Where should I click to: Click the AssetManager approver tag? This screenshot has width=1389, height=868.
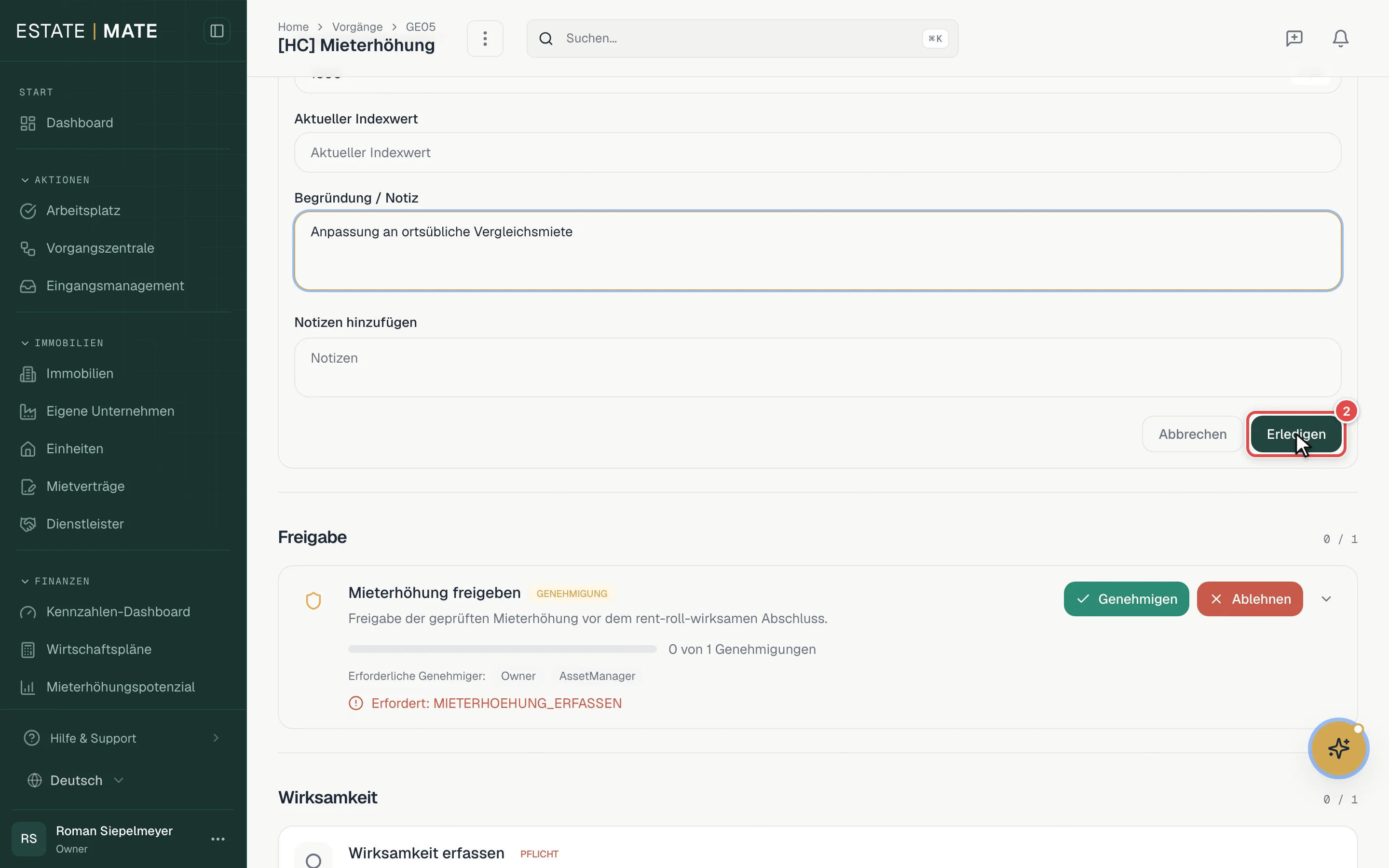click(x=597, y=676)
